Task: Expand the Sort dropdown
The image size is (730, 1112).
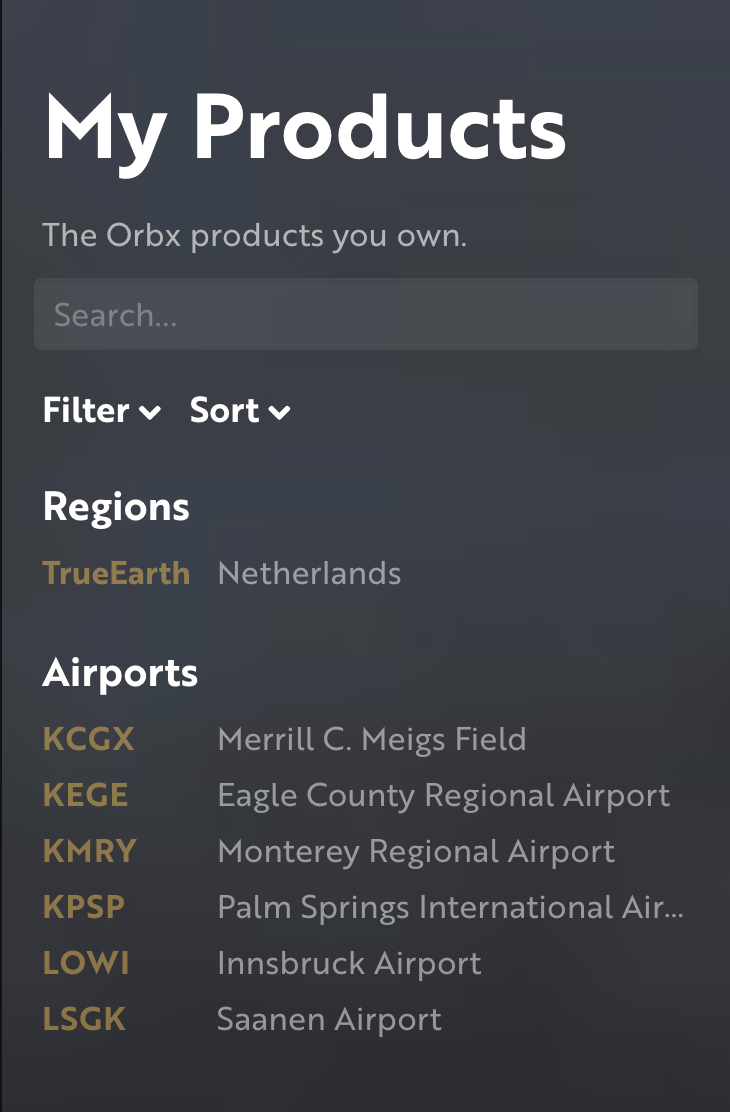Action: click(x=240, y=411)
